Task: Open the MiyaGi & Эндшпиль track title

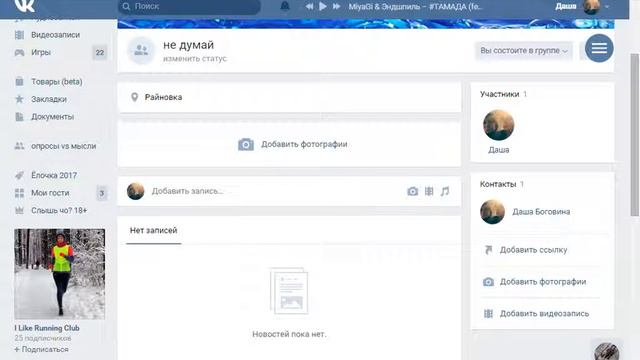Action: click(415, 6)
